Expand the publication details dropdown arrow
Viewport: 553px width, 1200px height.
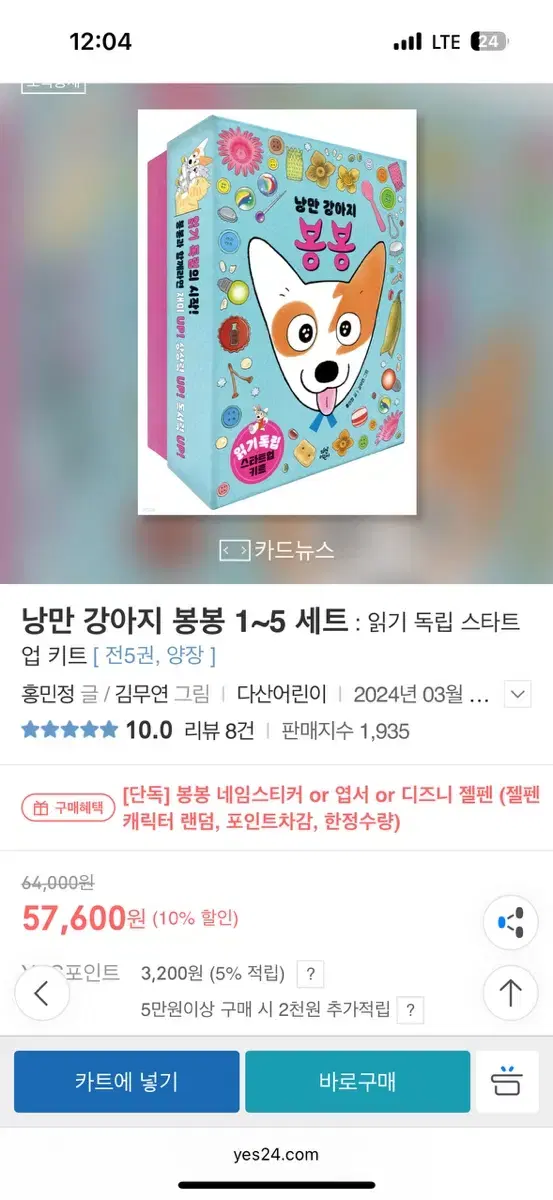pos(517,693)
